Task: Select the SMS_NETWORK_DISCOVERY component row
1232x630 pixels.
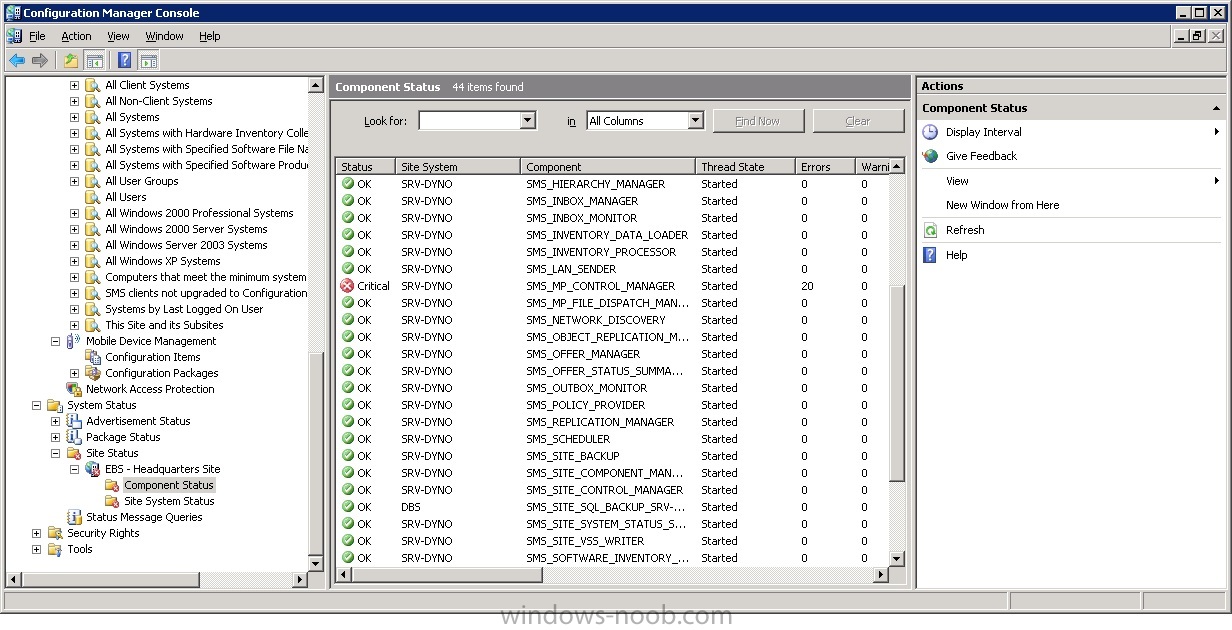Action: (612, 320)
